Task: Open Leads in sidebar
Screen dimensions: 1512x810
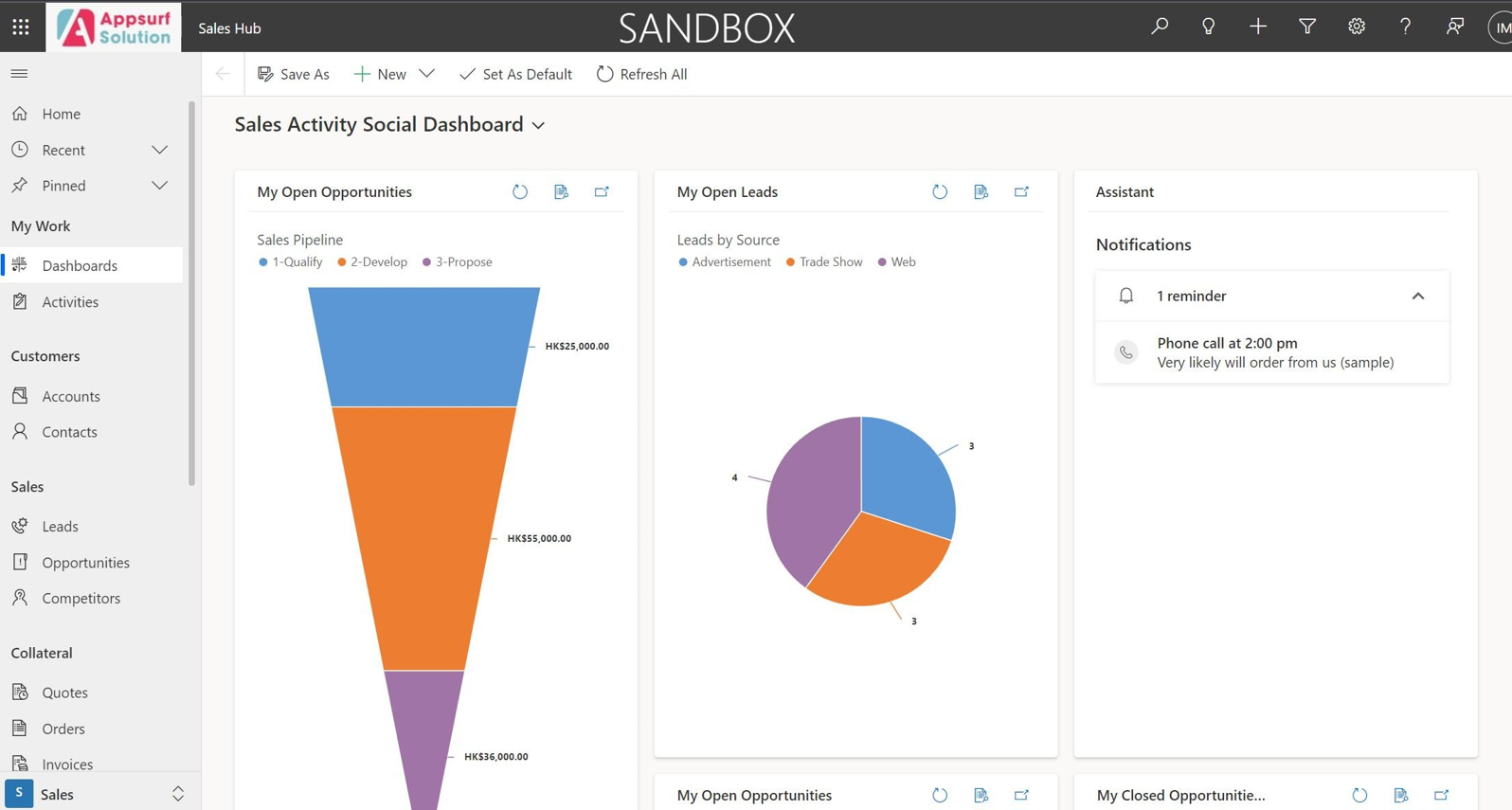Action: tap(91, 526)
